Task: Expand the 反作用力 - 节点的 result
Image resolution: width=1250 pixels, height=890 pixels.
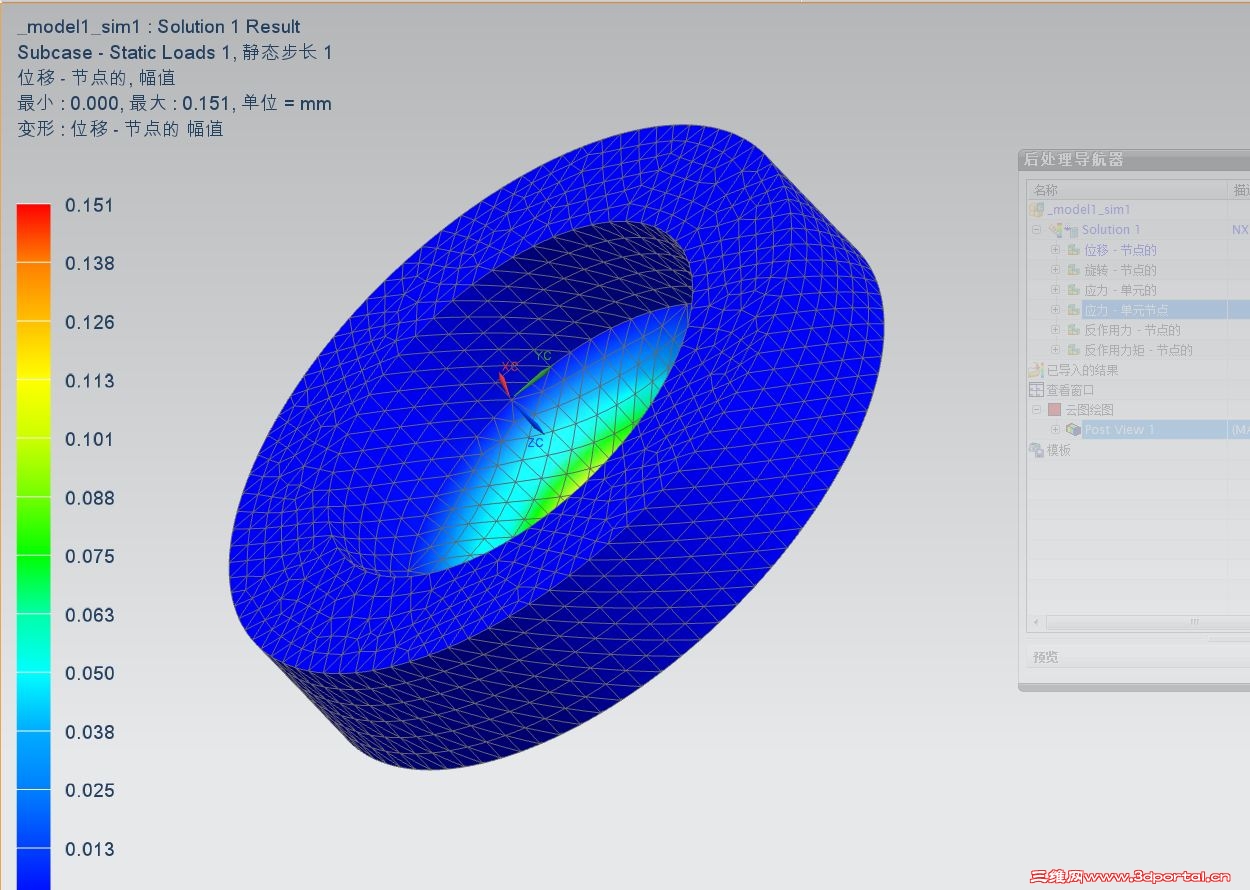Action: 1055,330
